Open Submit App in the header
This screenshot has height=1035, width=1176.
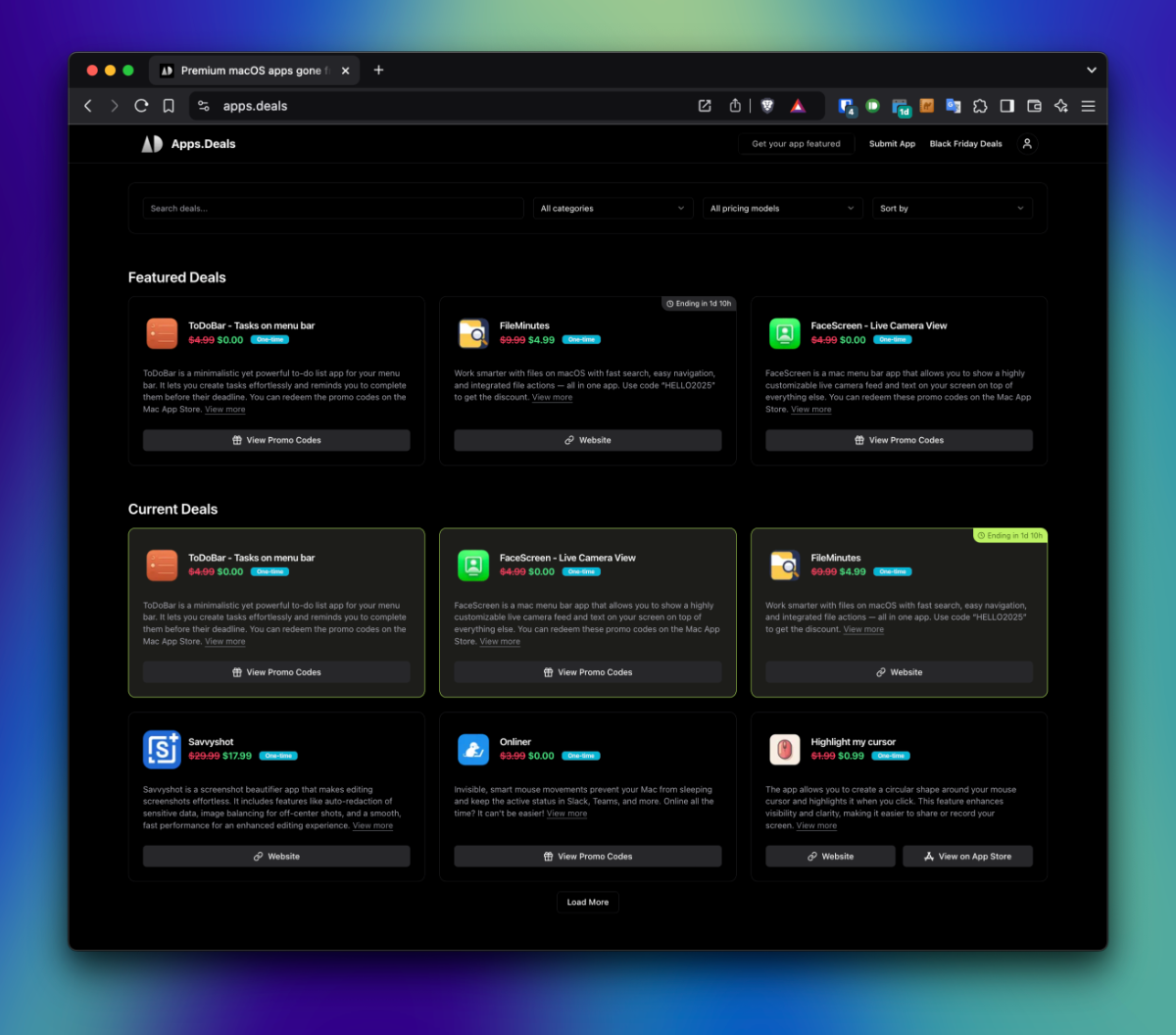(x=892, y=144)
